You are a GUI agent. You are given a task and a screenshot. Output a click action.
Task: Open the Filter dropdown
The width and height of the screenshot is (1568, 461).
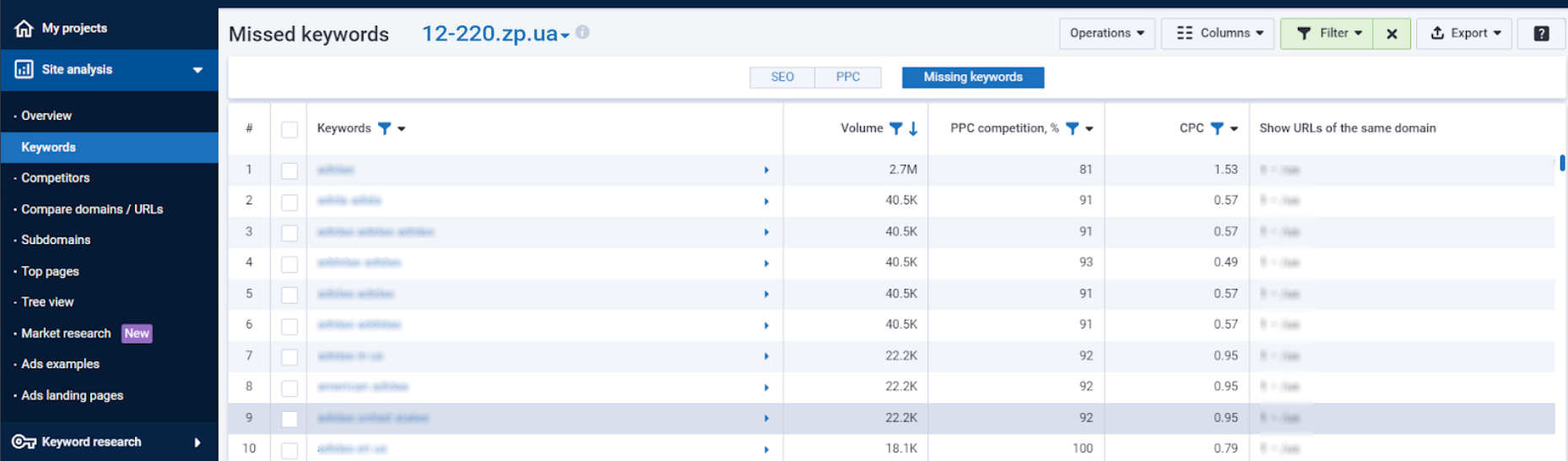pyautogui.click(x=1327, y=34)
